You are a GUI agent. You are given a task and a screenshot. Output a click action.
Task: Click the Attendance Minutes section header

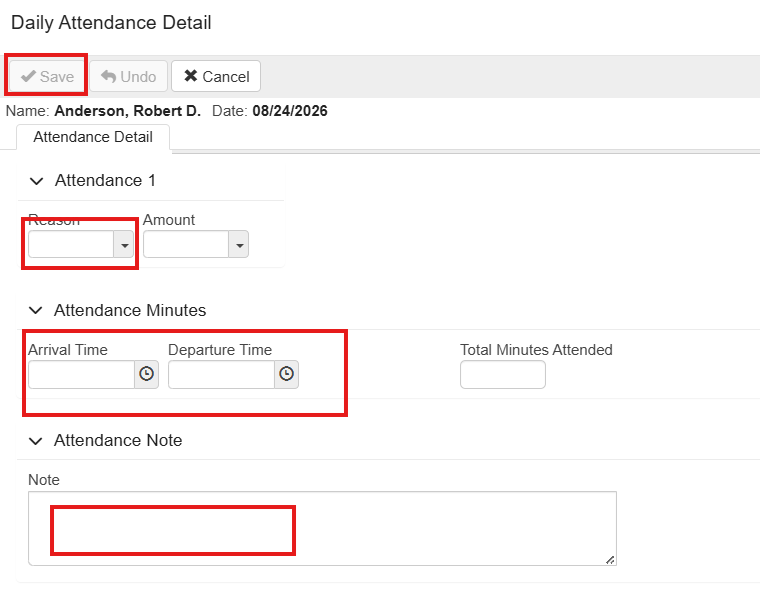point(130,310)
